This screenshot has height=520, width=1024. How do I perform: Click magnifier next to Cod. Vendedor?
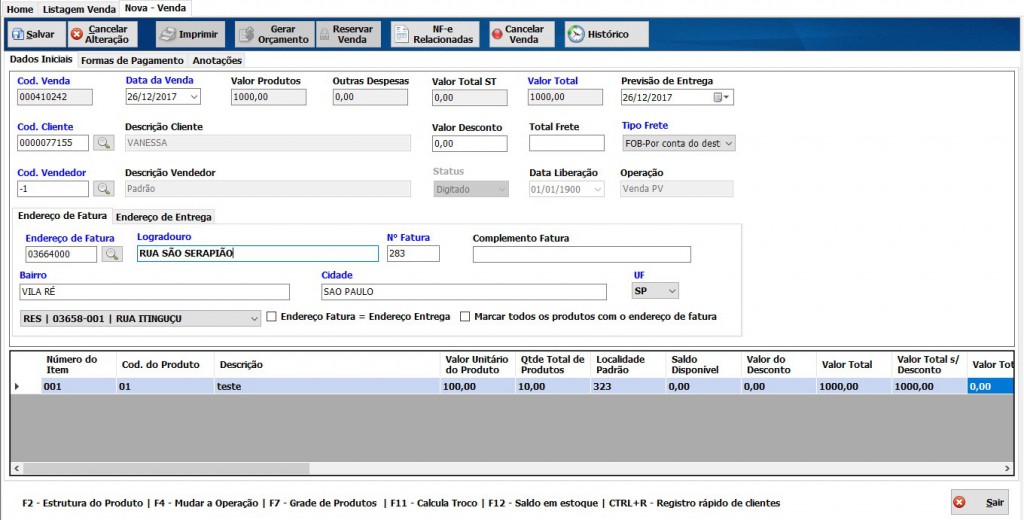pyautogui.click(x=104, y=189)
